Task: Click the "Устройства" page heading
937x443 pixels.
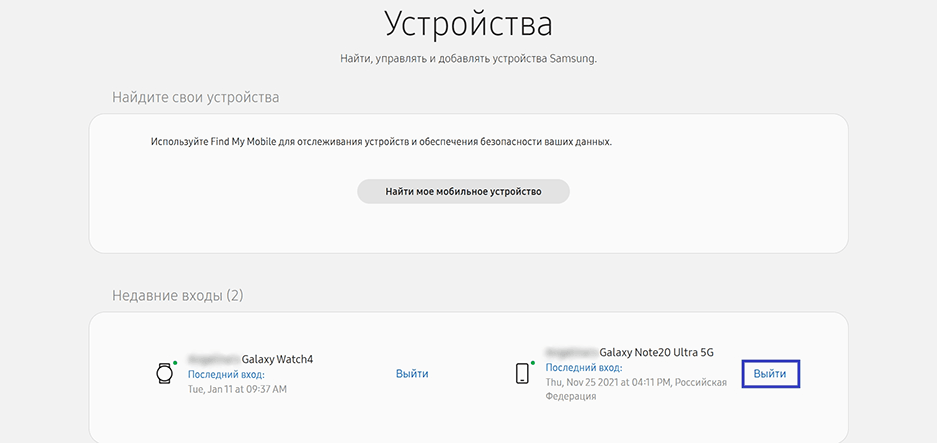Action: [468, 24]
